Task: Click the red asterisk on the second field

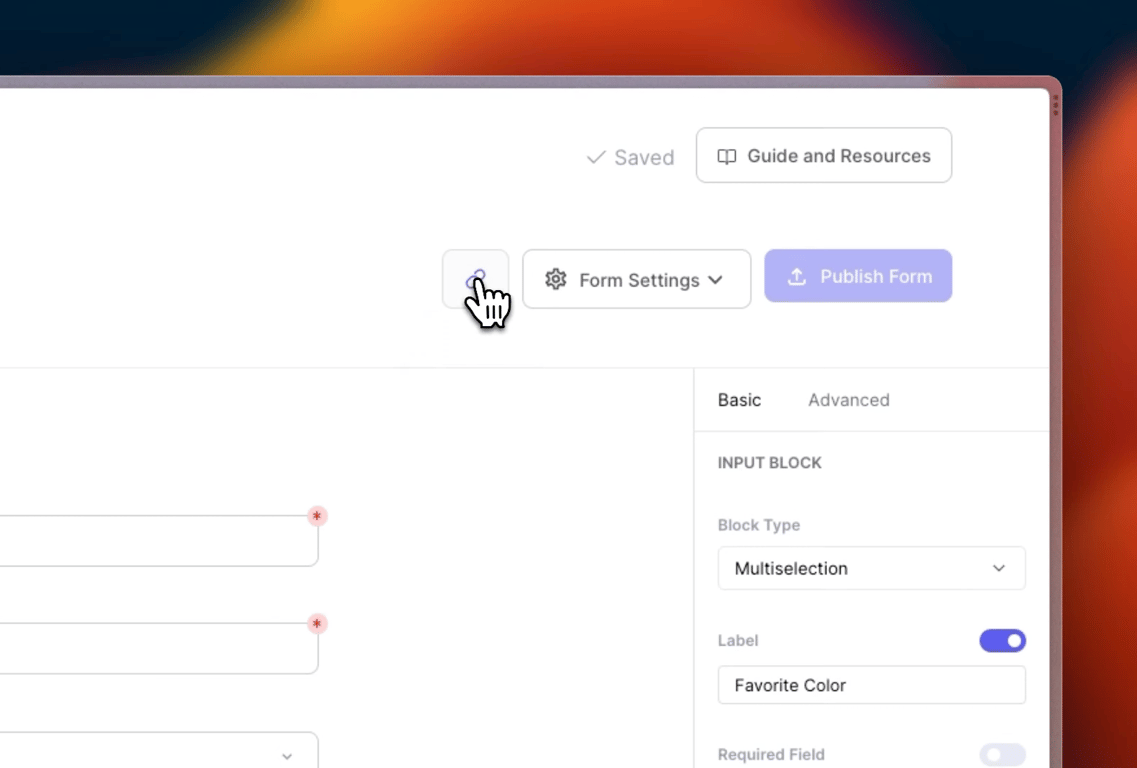Action: [317, 624]
